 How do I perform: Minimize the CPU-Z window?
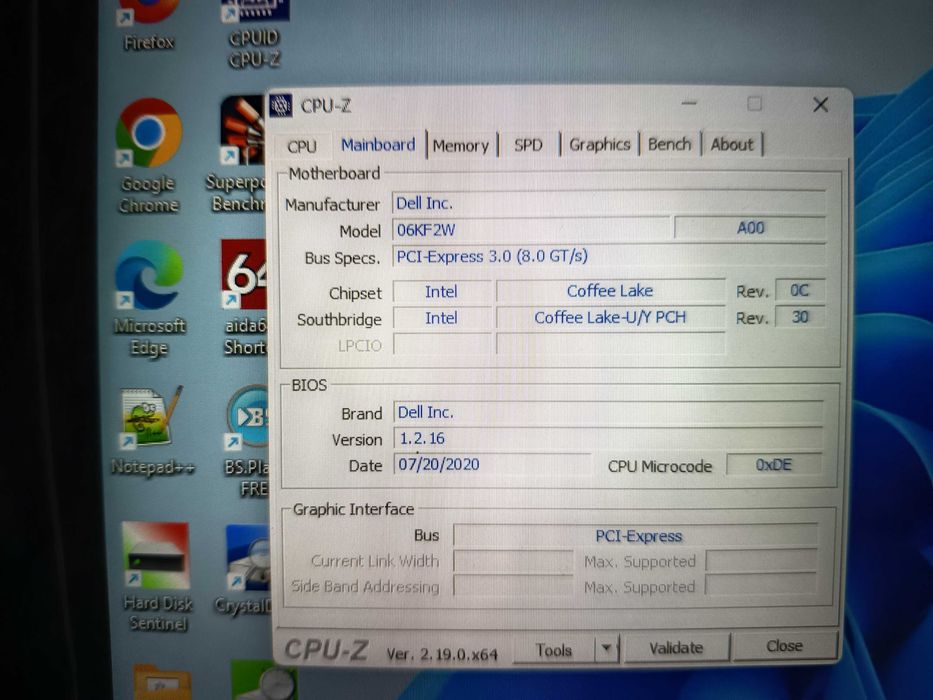pos(689,104)
